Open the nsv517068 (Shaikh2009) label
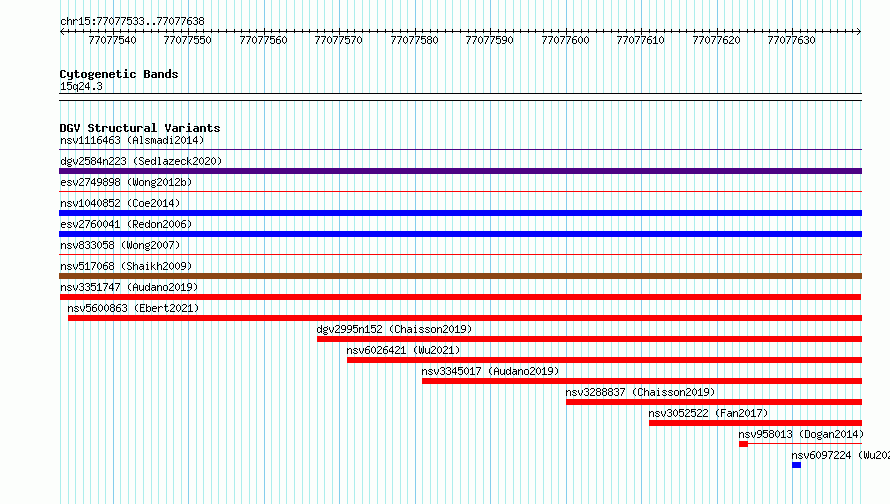890x504 pixels. tap(126, 266)
